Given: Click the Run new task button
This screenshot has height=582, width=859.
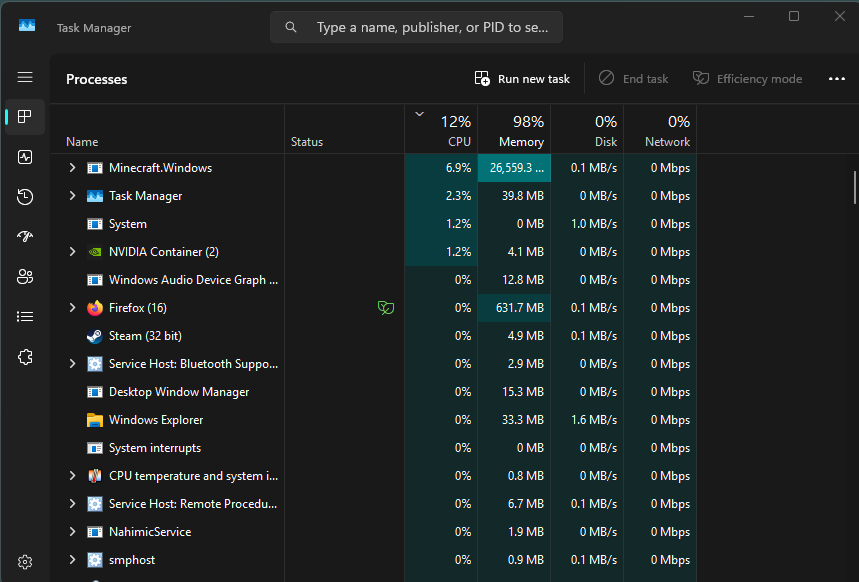Looking at the screenshot, I should point(522,79).
